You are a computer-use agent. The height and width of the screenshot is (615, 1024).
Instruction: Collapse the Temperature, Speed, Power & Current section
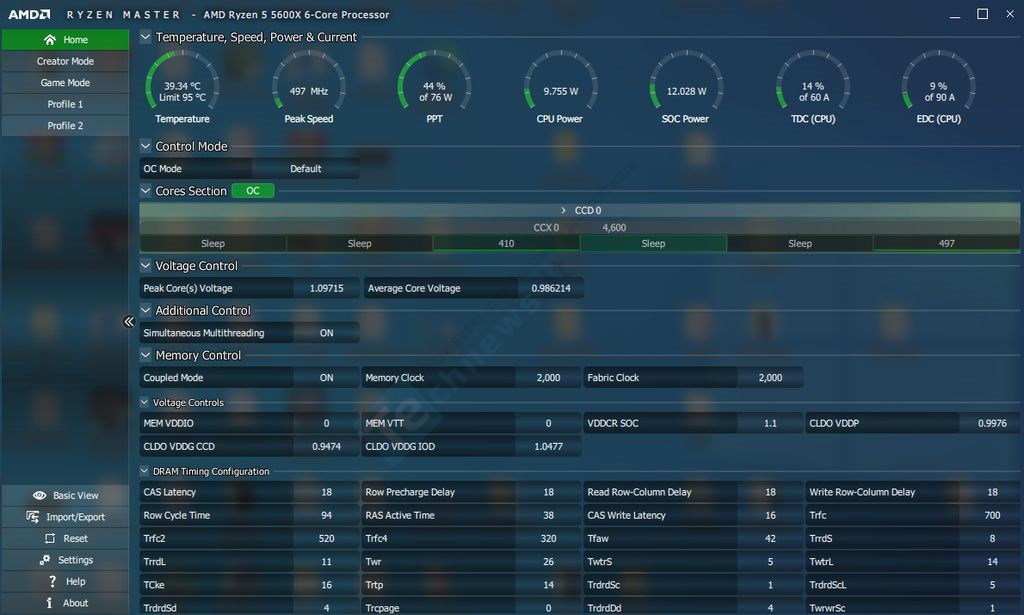click(x=146, y=37)
